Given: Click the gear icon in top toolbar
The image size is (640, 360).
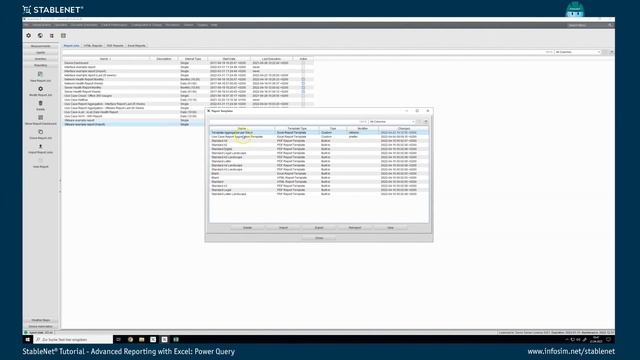Looking at the screenshot, I should coord(29,36).
